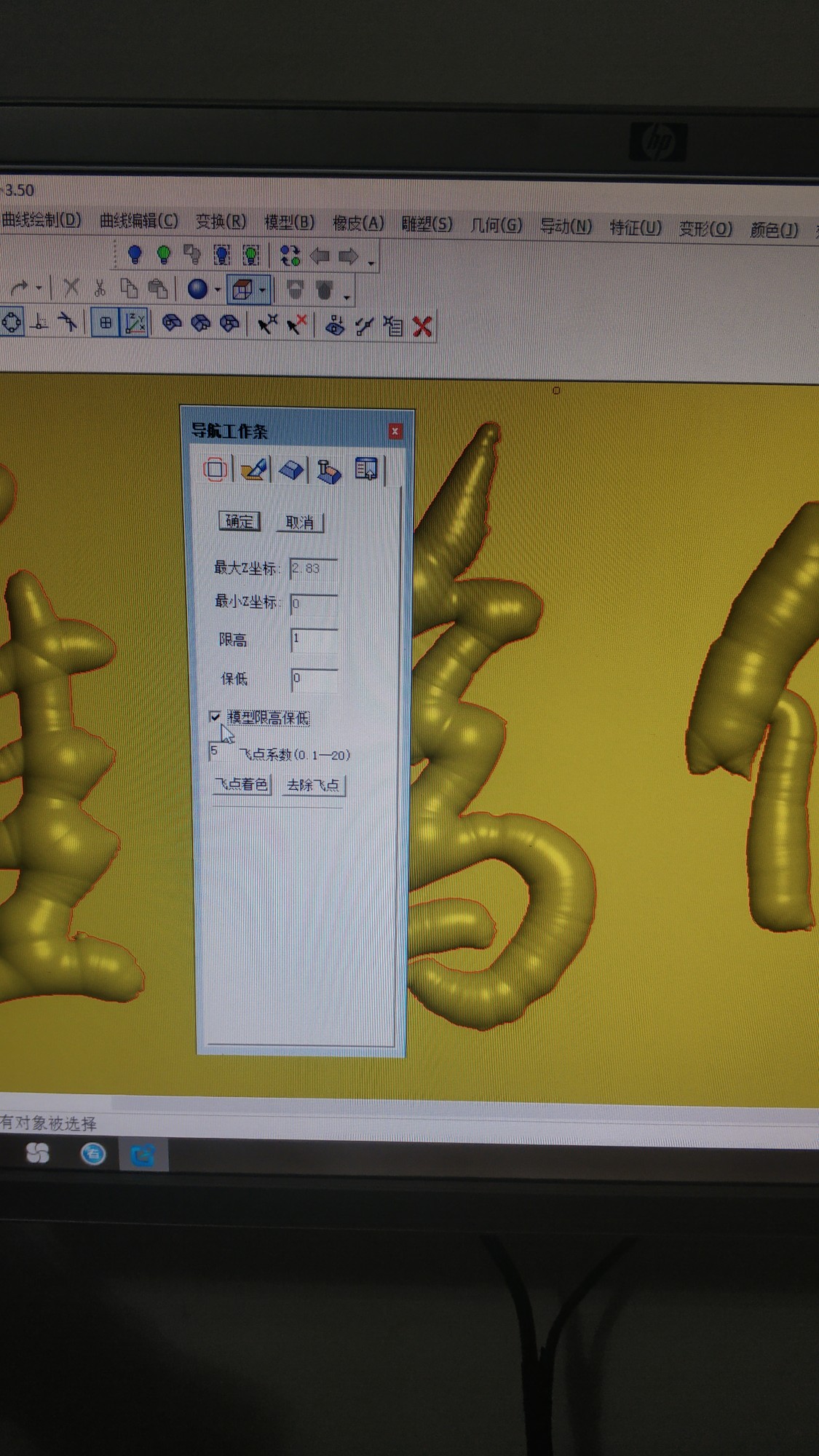Click the perpendicular point snap icon
This screenshot has height=1456, width=819.
(x=41, y=322)
